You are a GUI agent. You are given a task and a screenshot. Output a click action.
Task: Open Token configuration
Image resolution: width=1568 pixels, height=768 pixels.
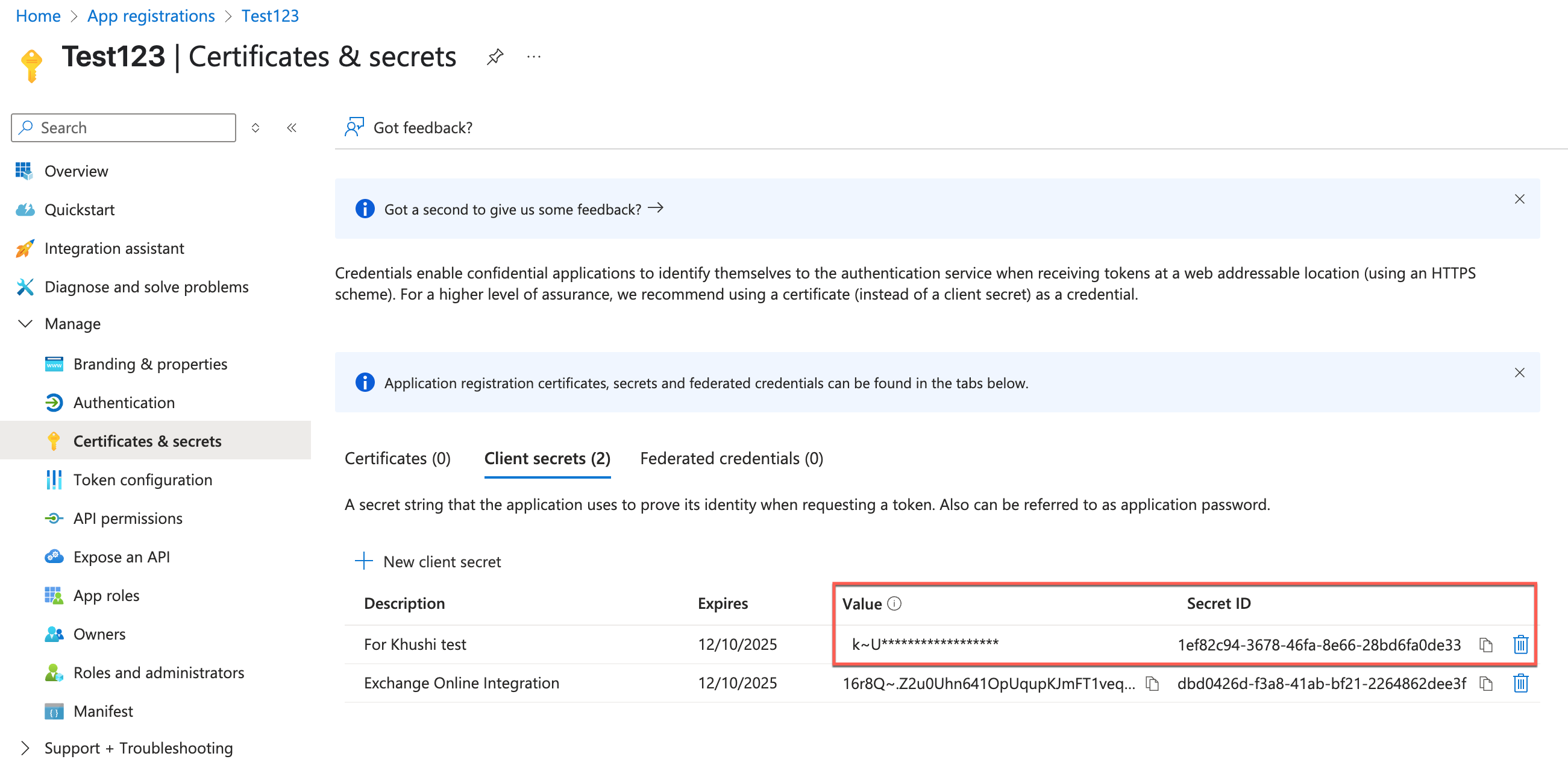[142, 480]
